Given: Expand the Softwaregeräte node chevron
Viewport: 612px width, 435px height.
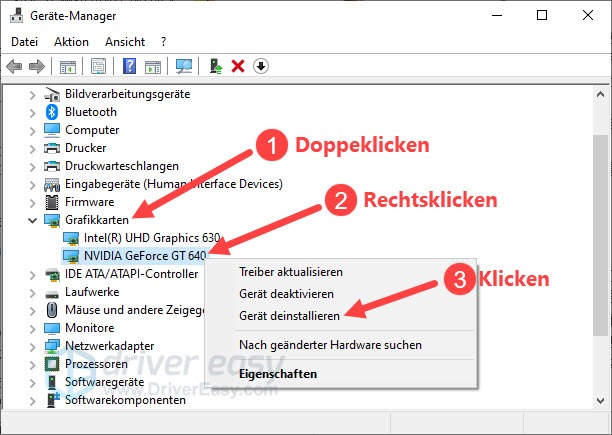Looking at the screenshot, I should point(33,383).
